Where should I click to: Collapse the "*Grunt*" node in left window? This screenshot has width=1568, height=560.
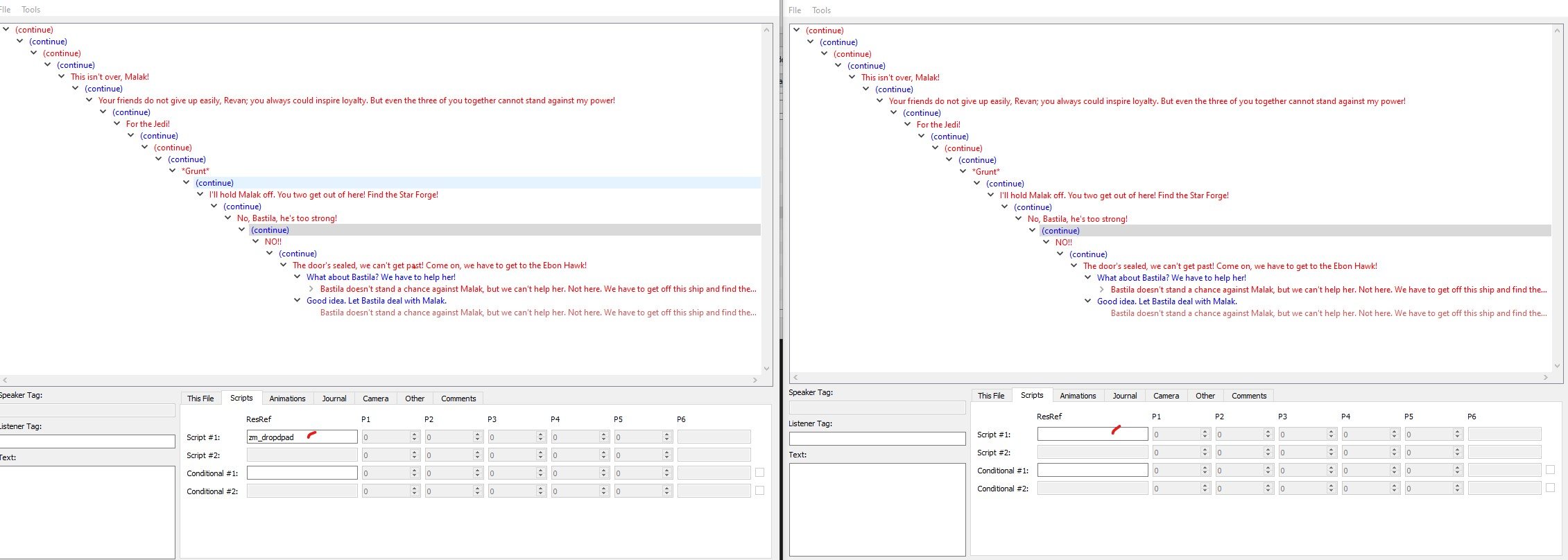pos(173,171)
